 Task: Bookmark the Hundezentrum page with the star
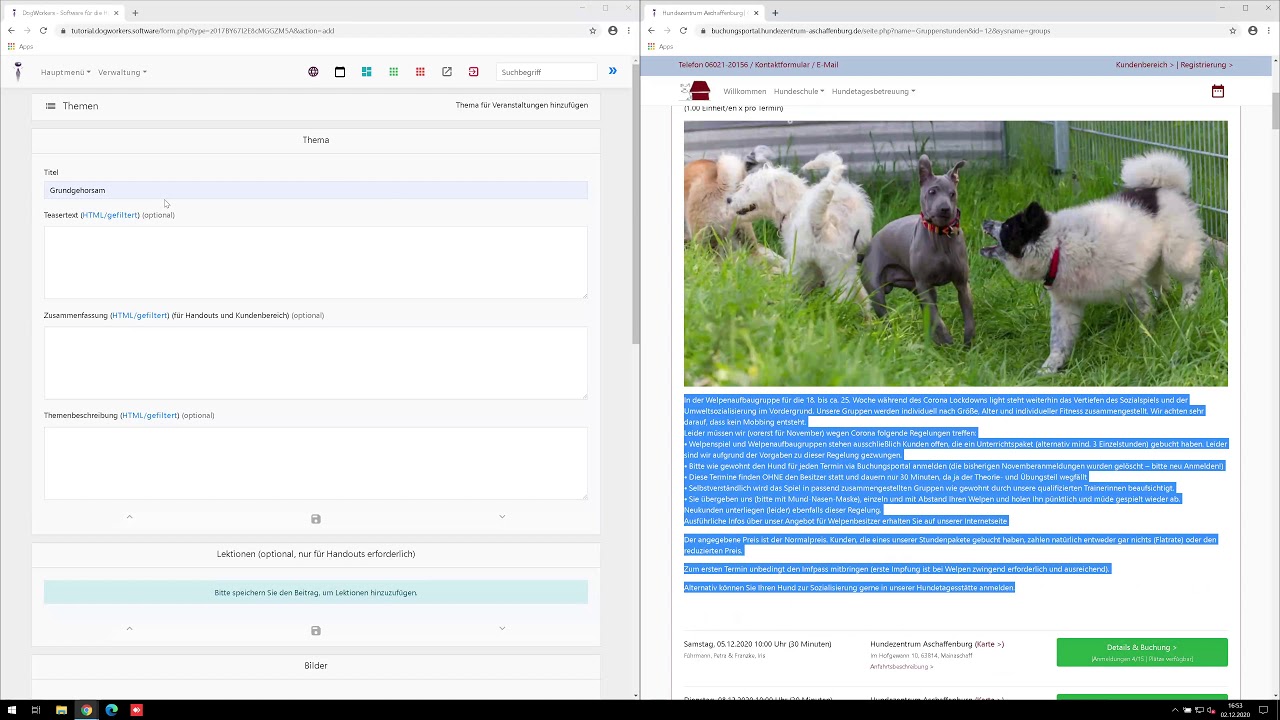click(1233, 31)
